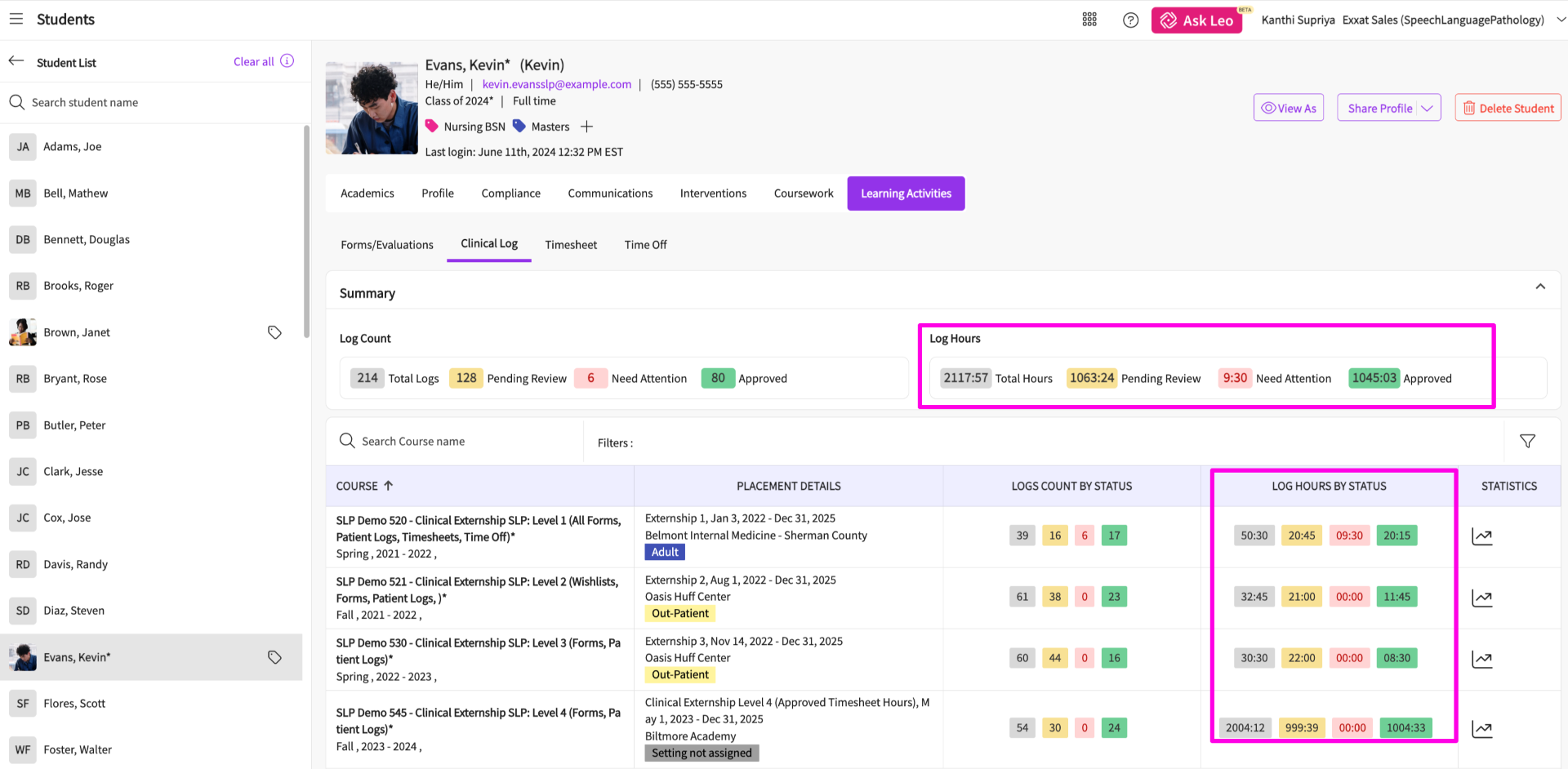Screen dimensions: 1568x769
Task: Switch to the Timesheet tab
Action: tap(571, 245)
